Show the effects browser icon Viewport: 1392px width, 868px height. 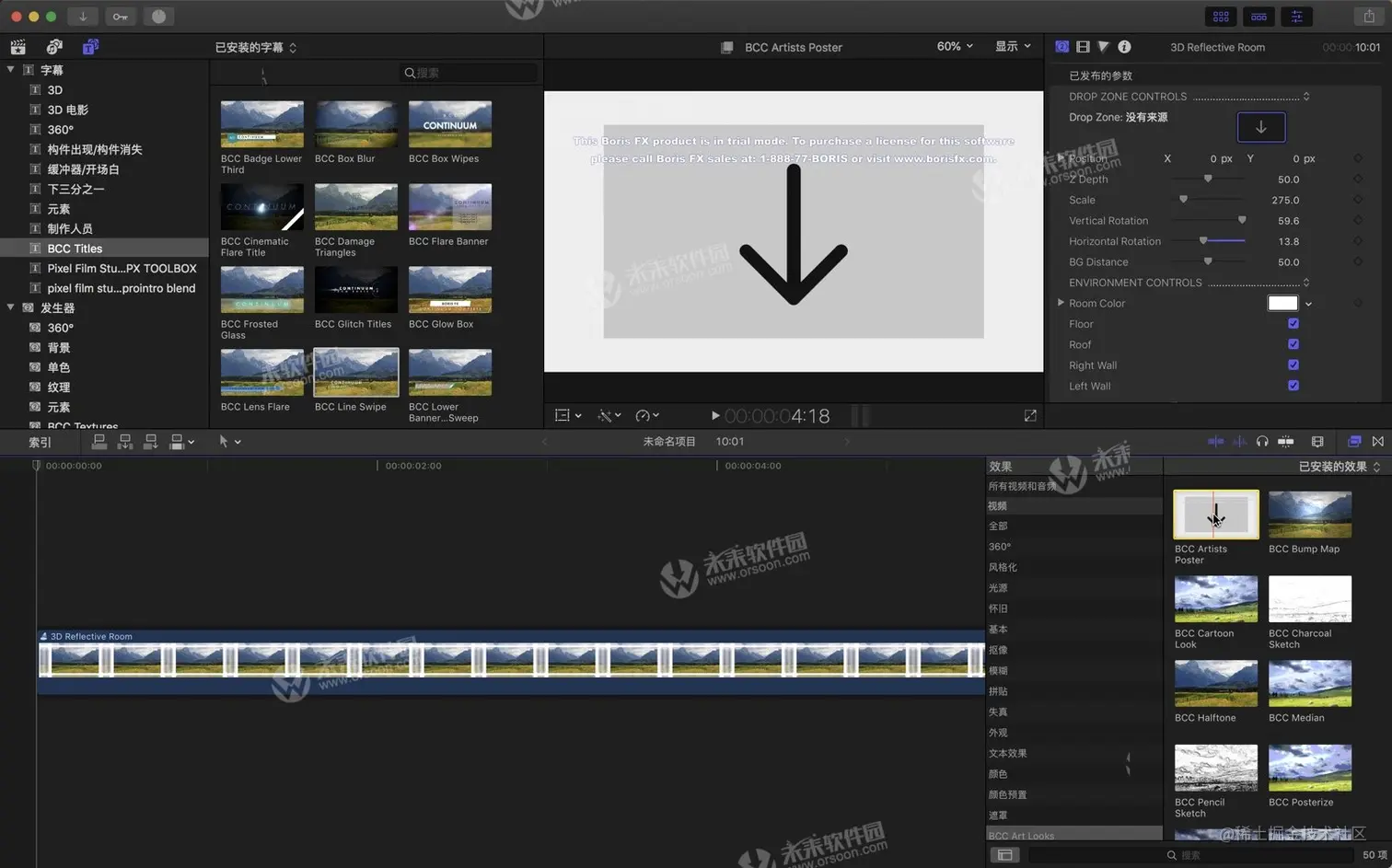tap(1354, 442)
